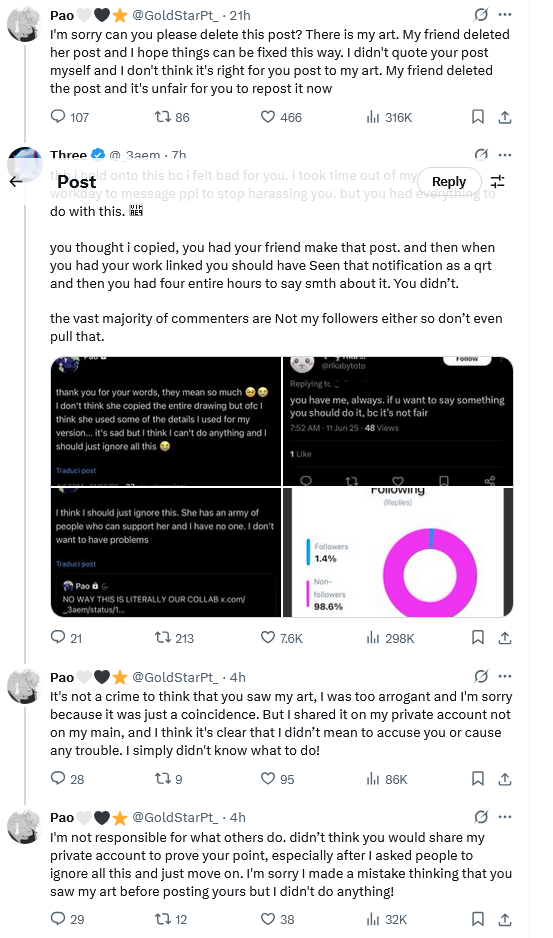The height and width of the screenshot is (938, 553).
Task: Open more options on Pao's 21h post
Action: (505, 14)
